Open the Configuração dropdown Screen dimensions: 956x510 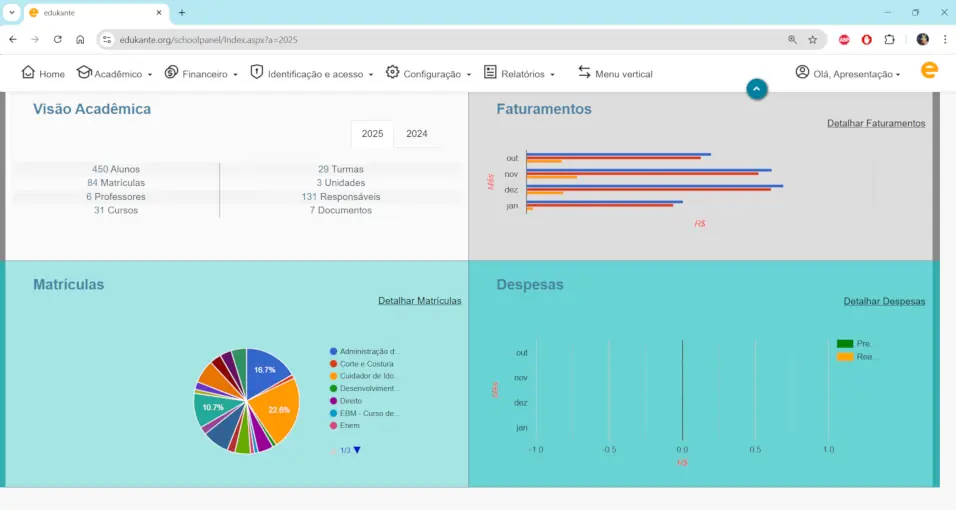pyautogui.click(x=428, y=73)
